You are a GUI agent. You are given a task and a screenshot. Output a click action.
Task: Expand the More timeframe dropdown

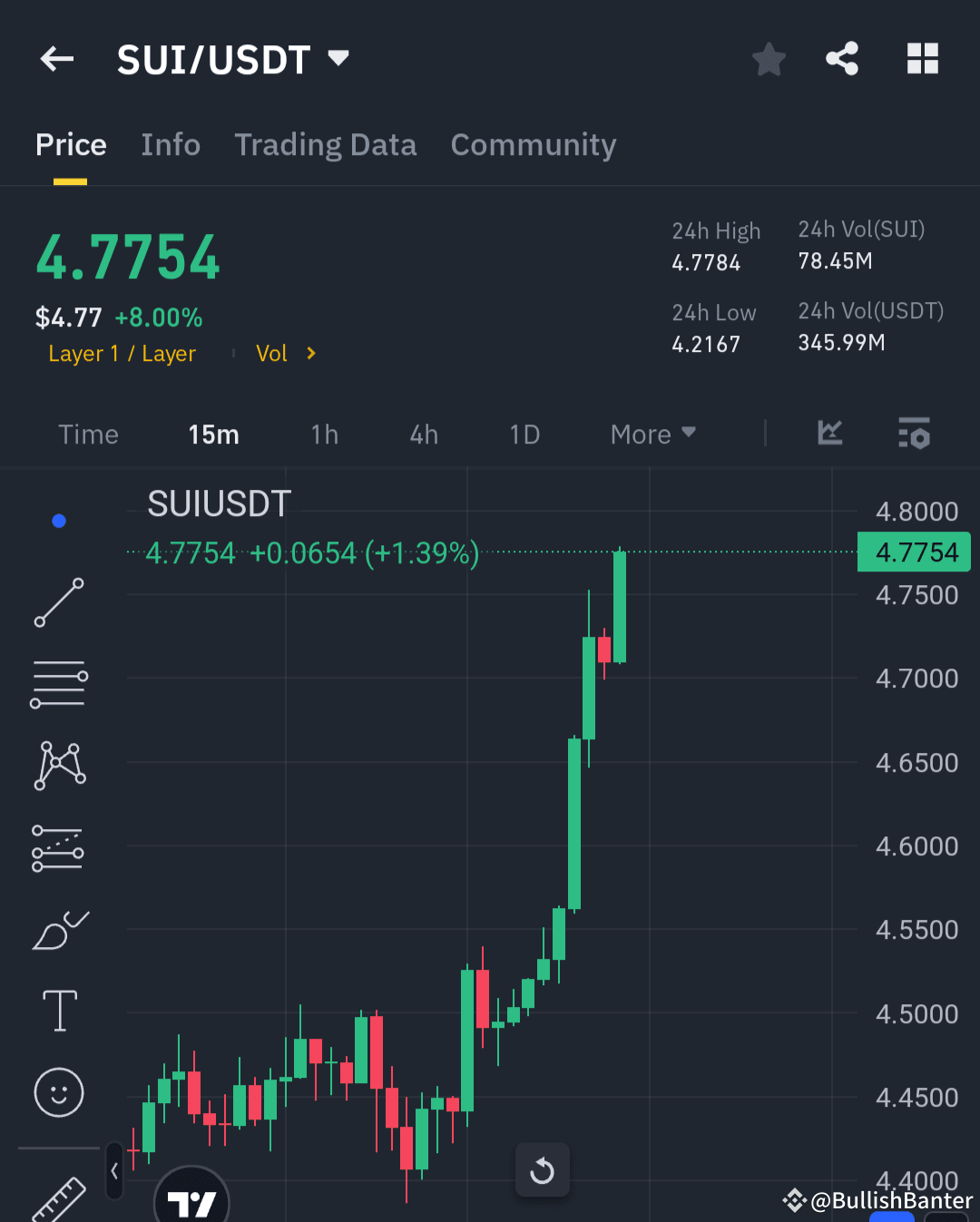click(652, 434)
